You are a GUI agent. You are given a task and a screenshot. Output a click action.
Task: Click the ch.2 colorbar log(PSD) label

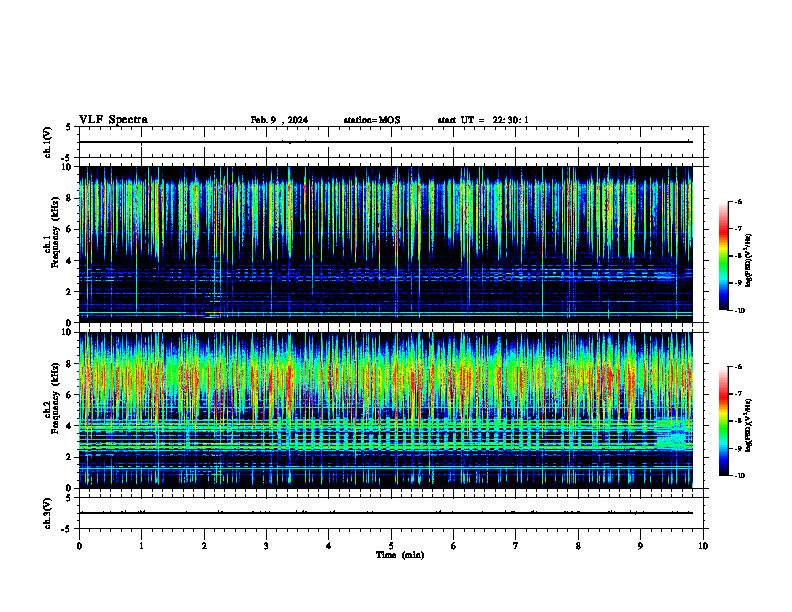click(x=749, y=425)
